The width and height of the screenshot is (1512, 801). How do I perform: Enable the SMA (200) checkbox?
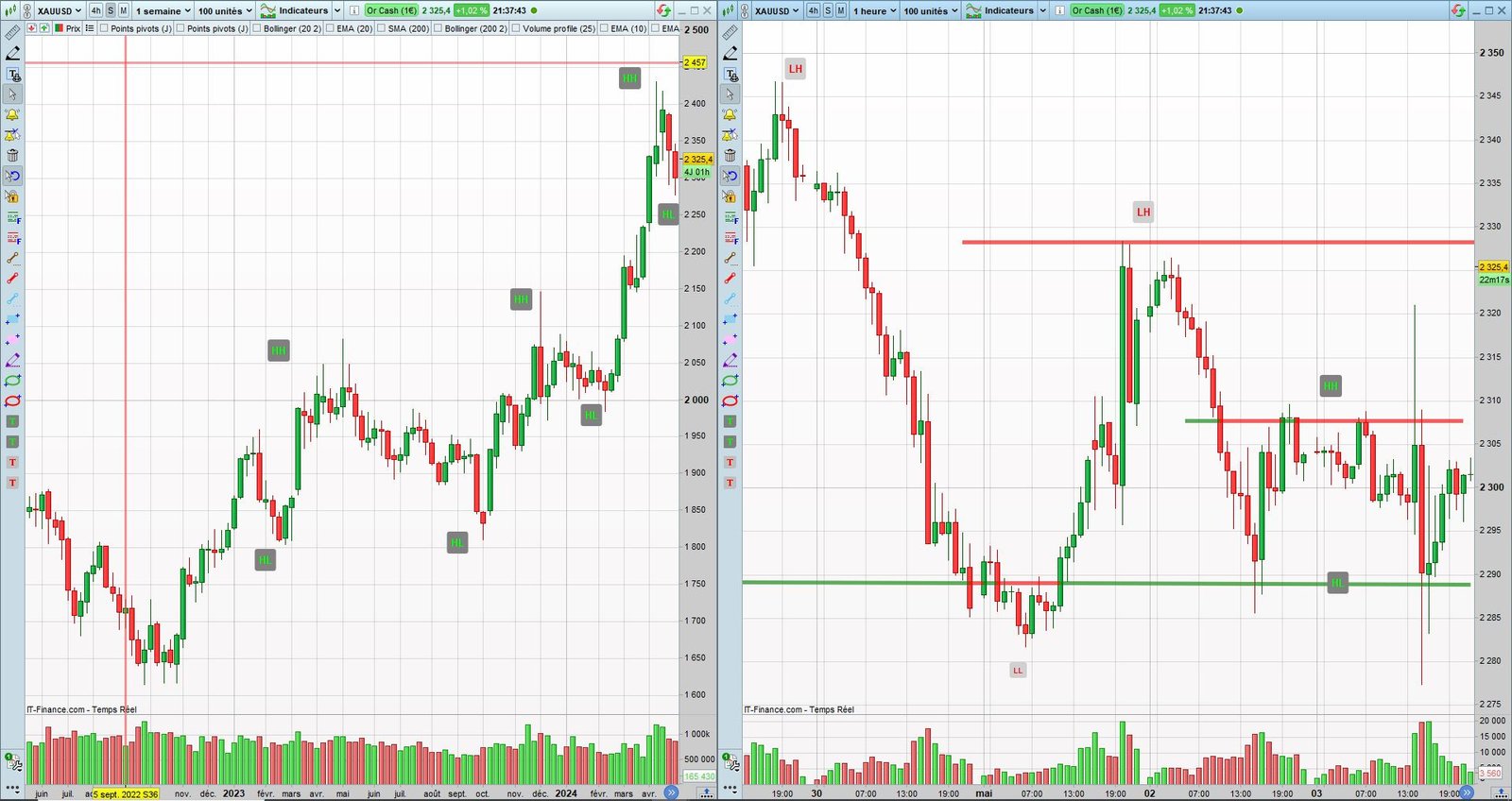[x=381, y=28]
